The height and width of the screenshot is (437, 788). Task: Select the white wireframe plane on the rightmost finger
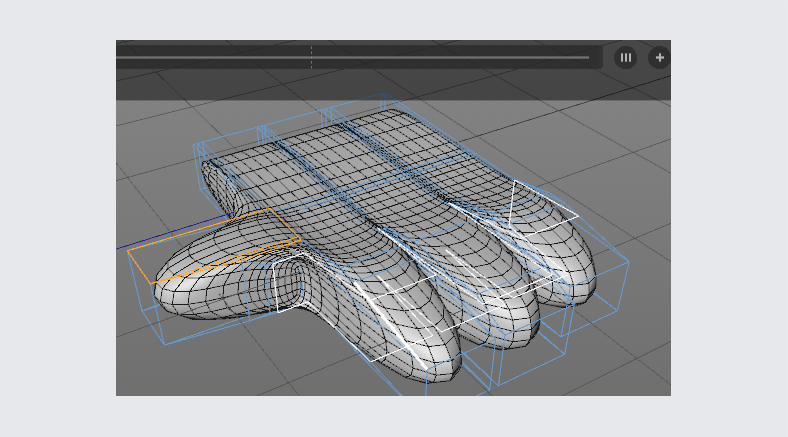[x=543, y=208]
